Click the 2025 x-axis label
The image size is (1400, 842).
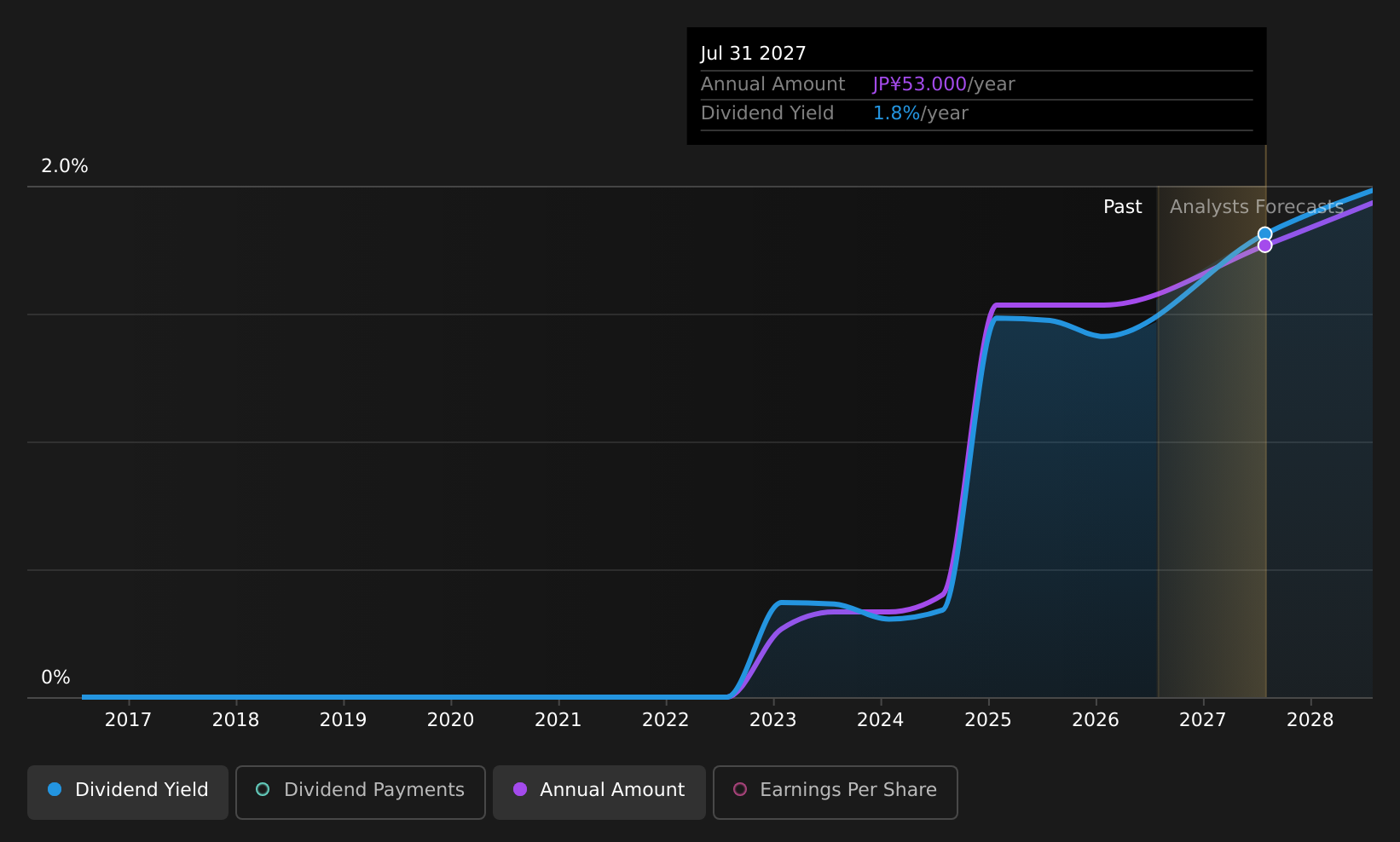click(987, 720)
